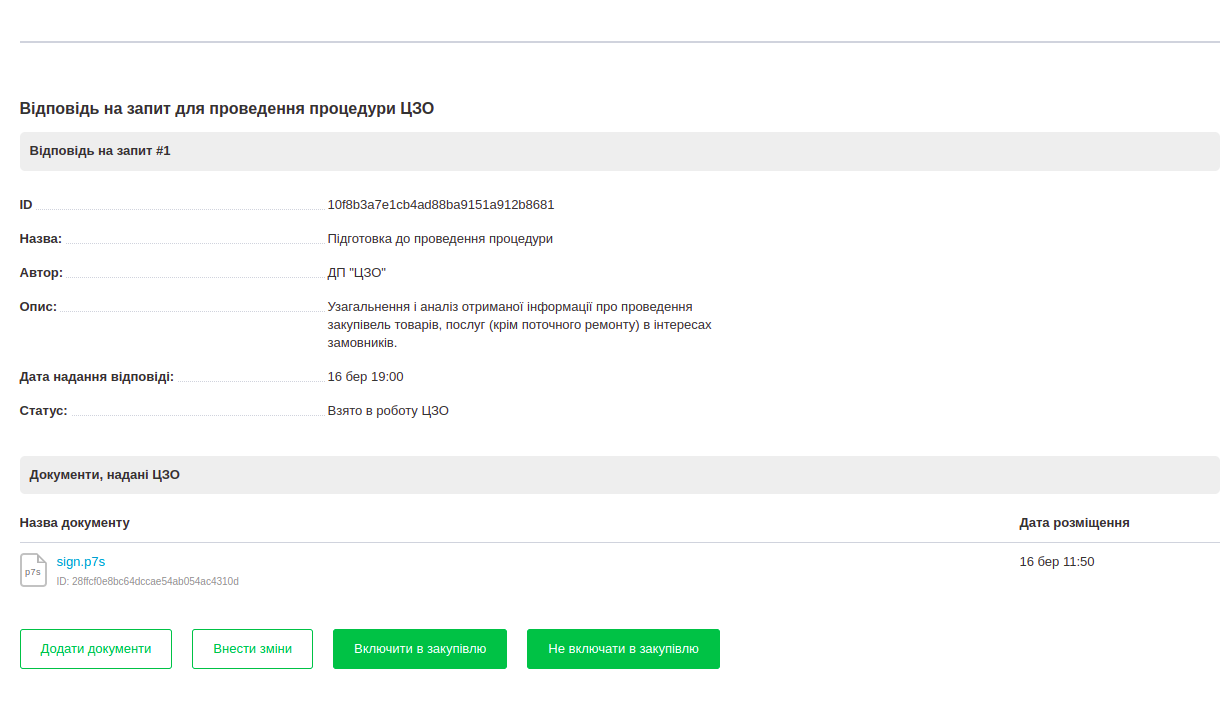Click the Дата розміщення column header

pos(1074,523)
